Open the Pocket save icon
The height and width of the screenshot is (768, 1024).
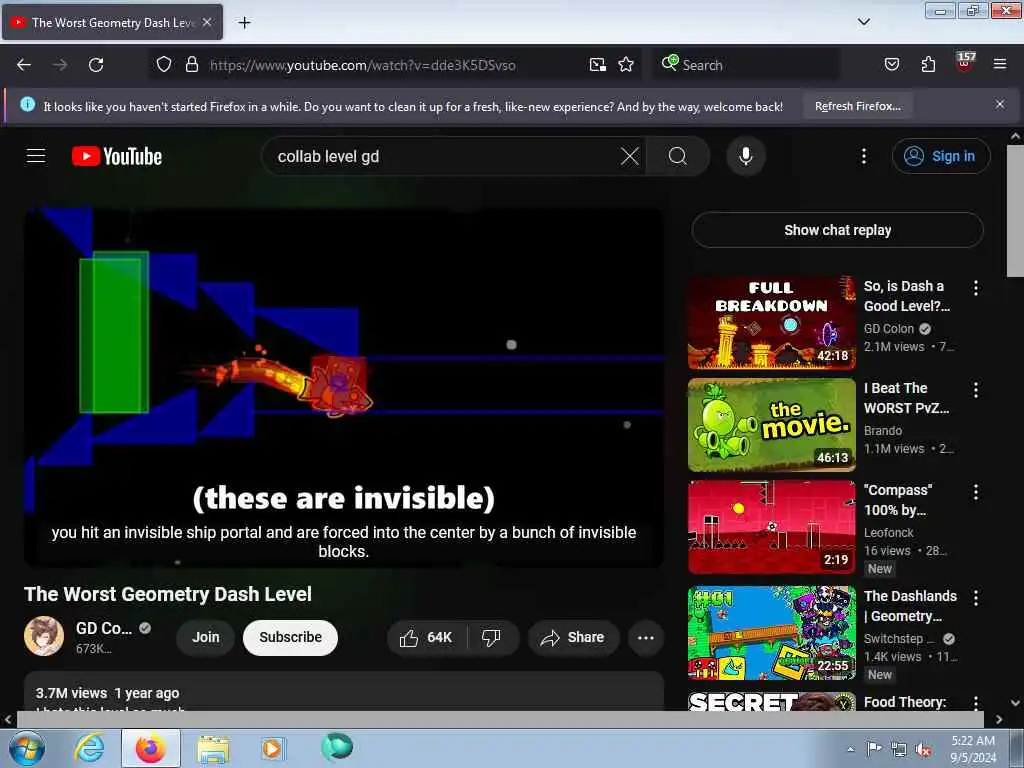tap(891, 65)
